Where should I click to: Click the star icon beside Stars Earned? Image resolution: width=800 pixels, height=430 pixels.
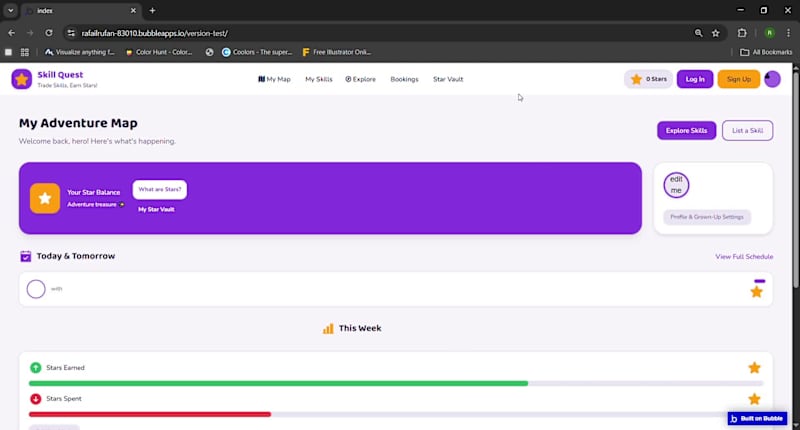coord(754,368)
